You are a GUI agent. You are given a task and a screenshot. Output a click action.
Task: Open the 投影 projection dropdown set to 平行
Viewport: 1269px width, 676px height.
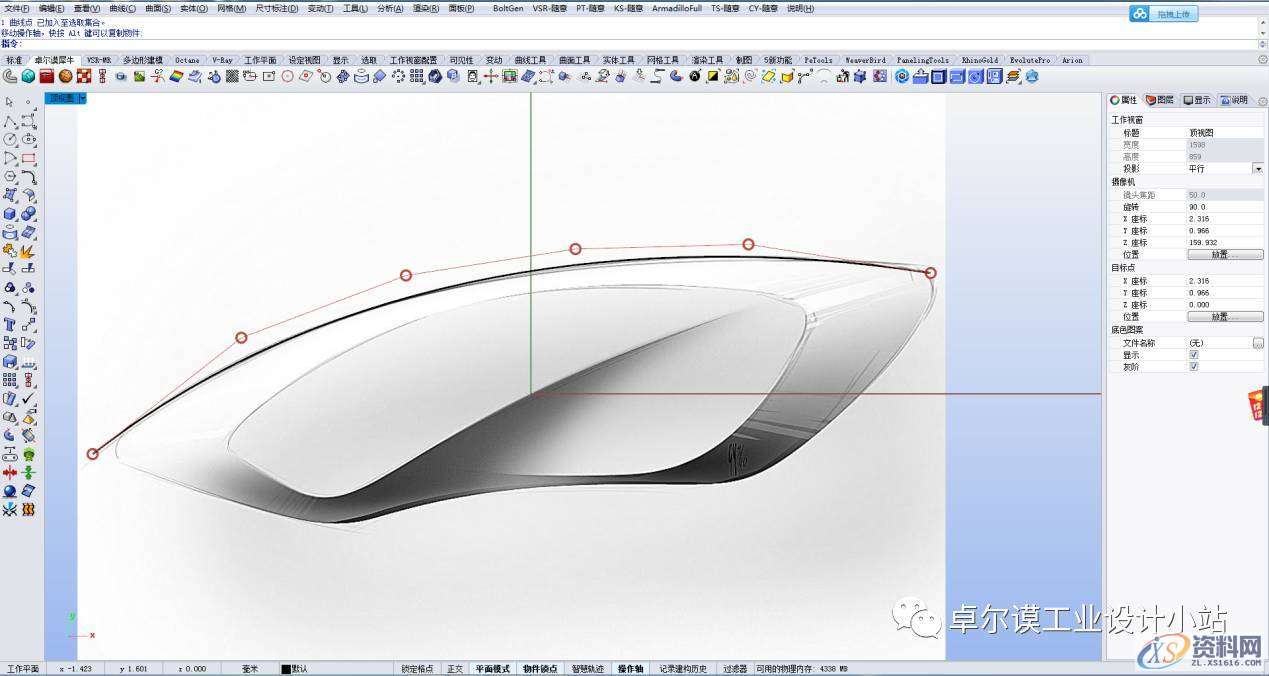pos(1257,169)
